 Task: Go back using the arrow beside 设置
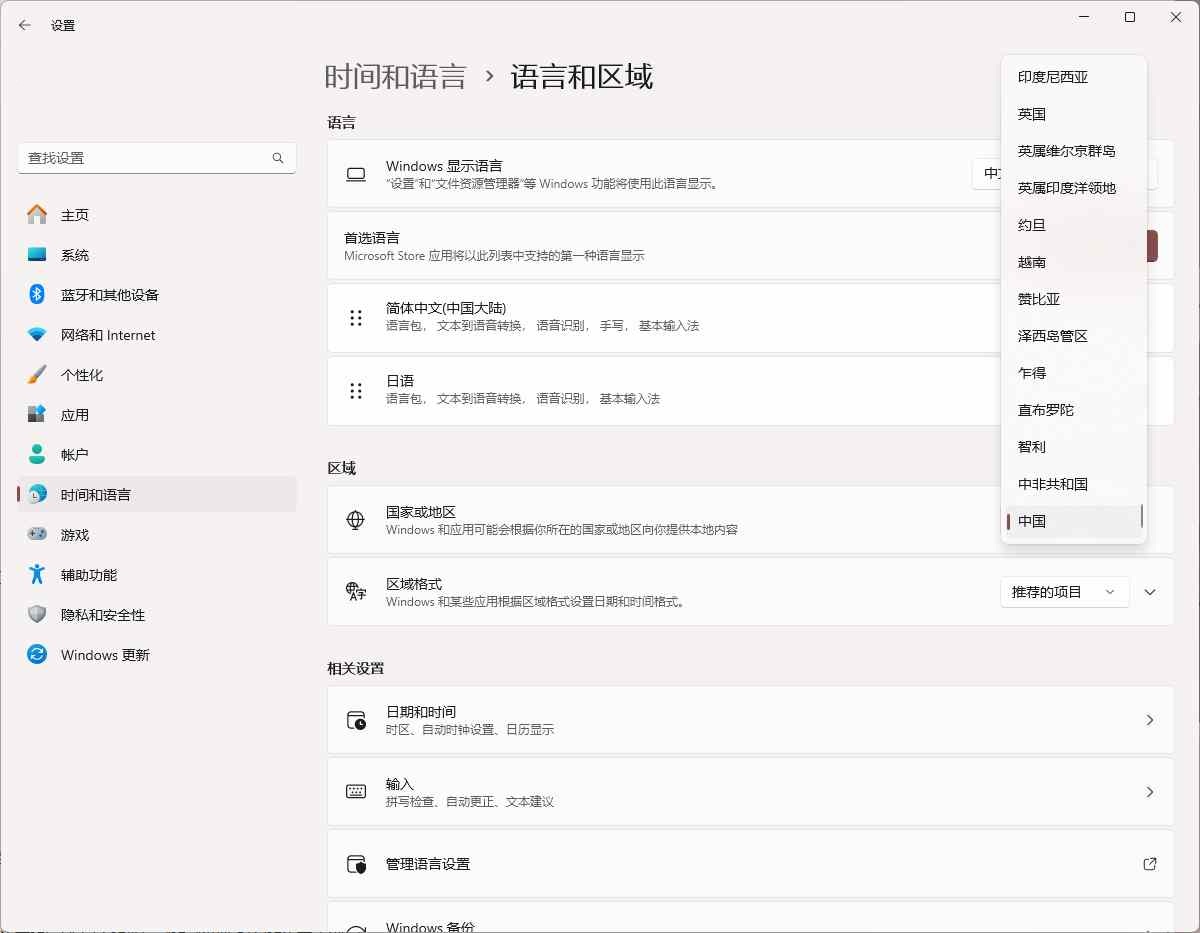[x=25, y=25]
